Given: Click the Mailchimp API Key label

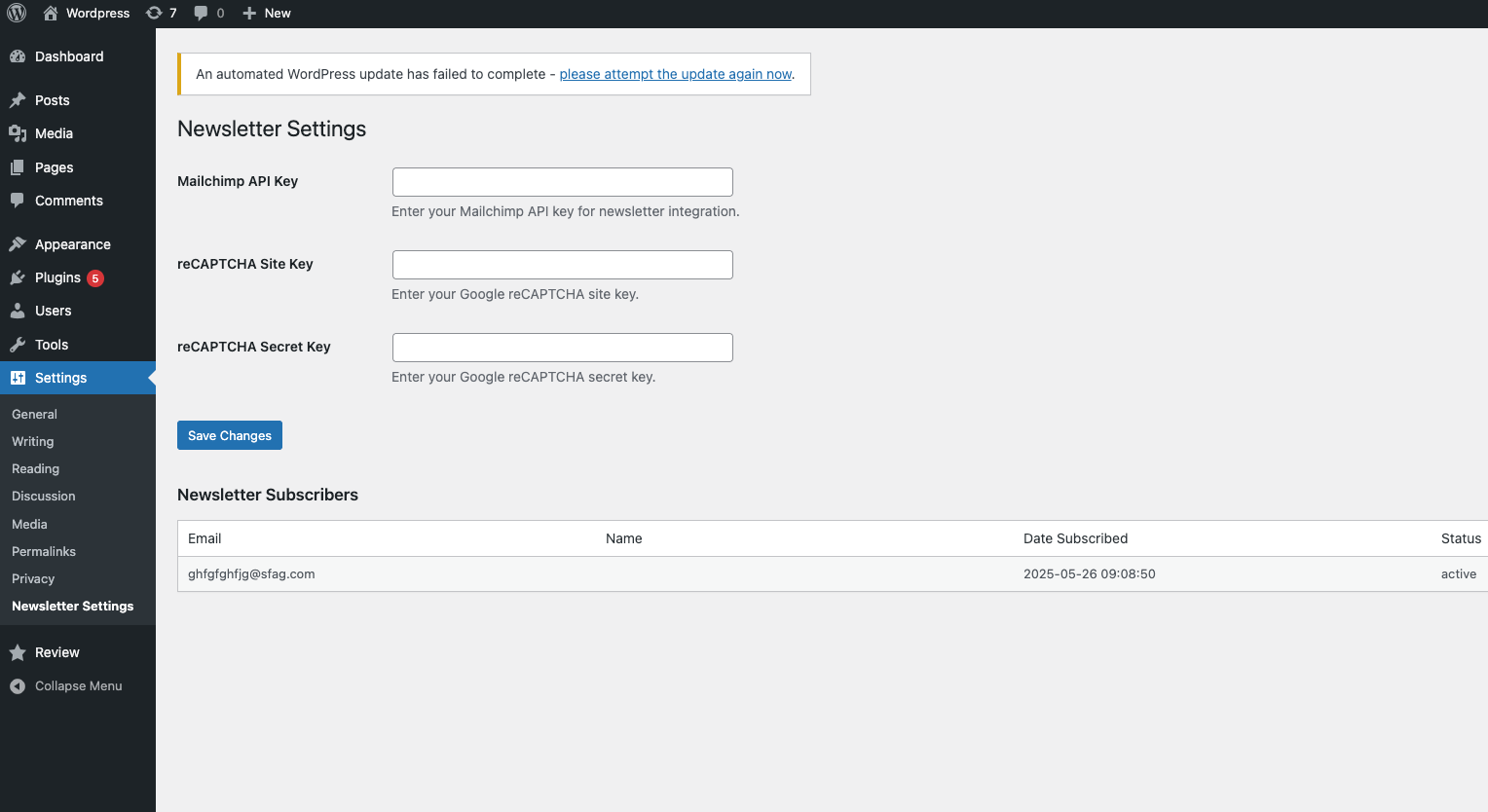Looking at the screenshot, I should coord(238,181).
